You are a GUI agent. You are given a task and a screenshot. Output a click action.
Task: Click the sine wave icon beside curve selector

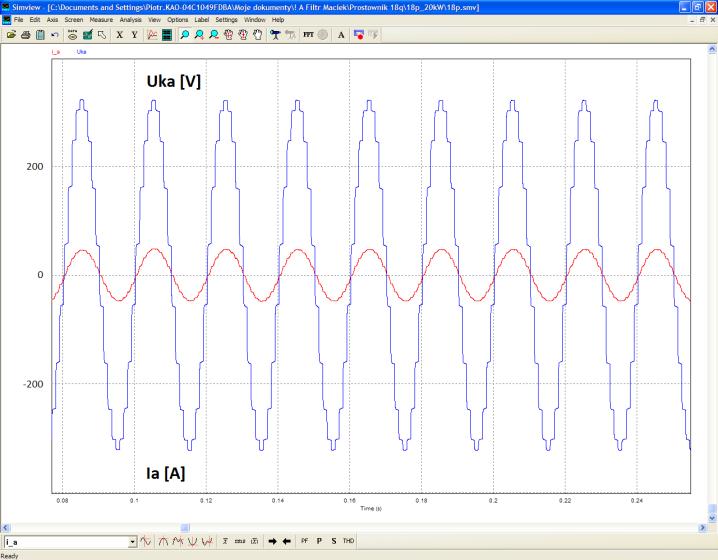tap(146, 541)
